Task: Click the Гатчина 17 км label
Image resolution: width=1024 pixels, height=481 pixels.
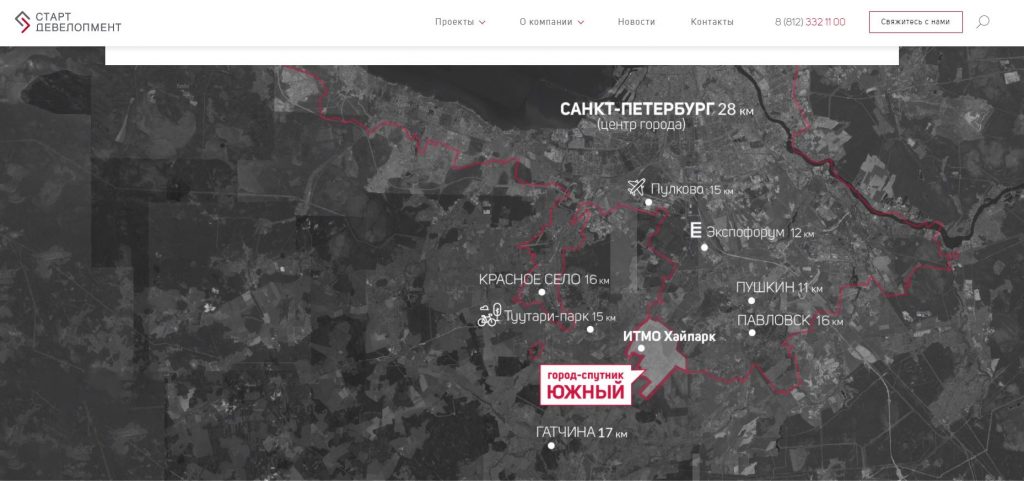Action: click(581, 432)
